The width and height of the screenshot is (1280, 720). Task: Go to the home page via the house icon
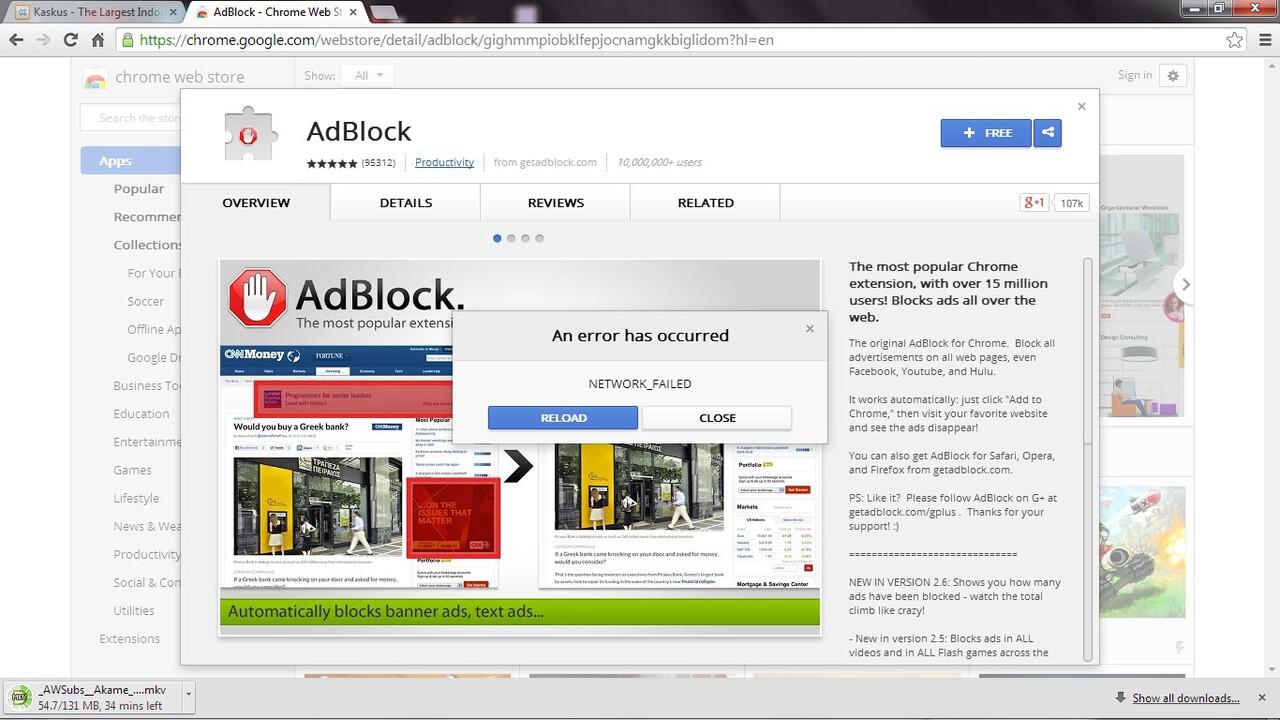point(97,40)
